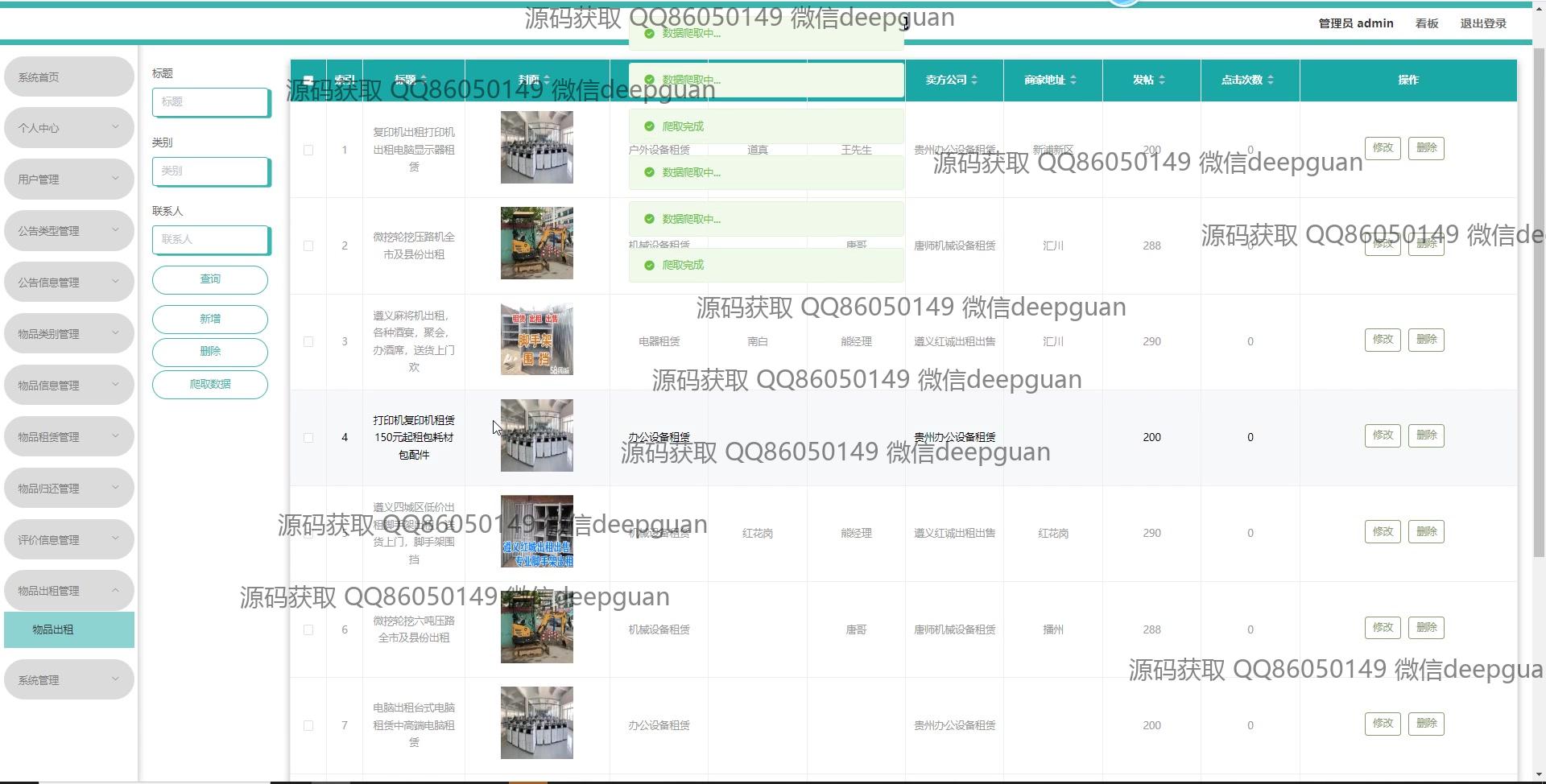Expand 物品类别管理 menu
The height and width of the screenshot is (784, 1546).
coord(68,333)
